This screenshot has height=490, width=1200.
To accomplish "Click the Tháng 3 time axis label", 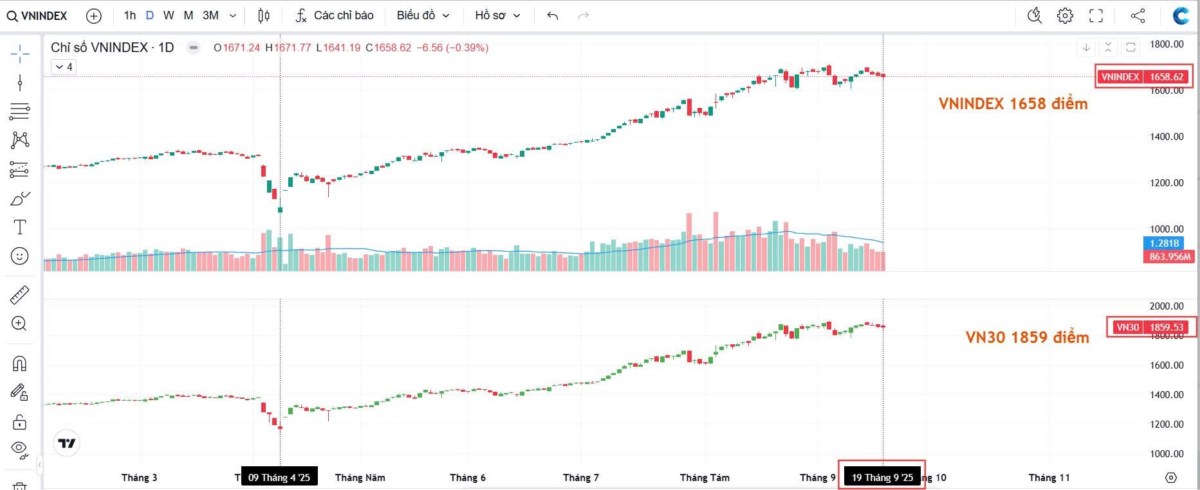I will coord(138,478).
